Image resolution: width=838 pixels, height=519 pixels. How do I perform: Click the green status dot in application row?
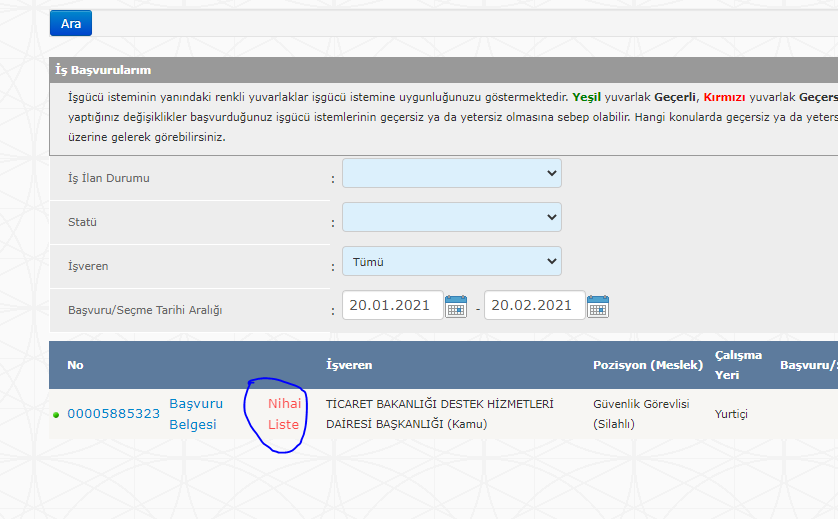click(x=56, y=414)
